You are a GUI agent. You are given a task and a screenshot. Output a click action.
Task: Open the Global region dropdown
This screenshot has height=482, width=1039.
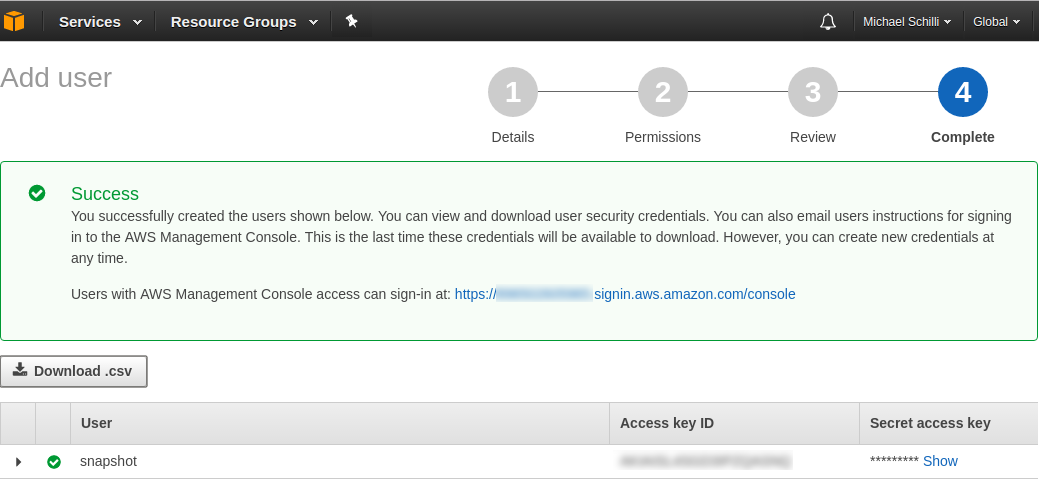[x=996, y=22]
